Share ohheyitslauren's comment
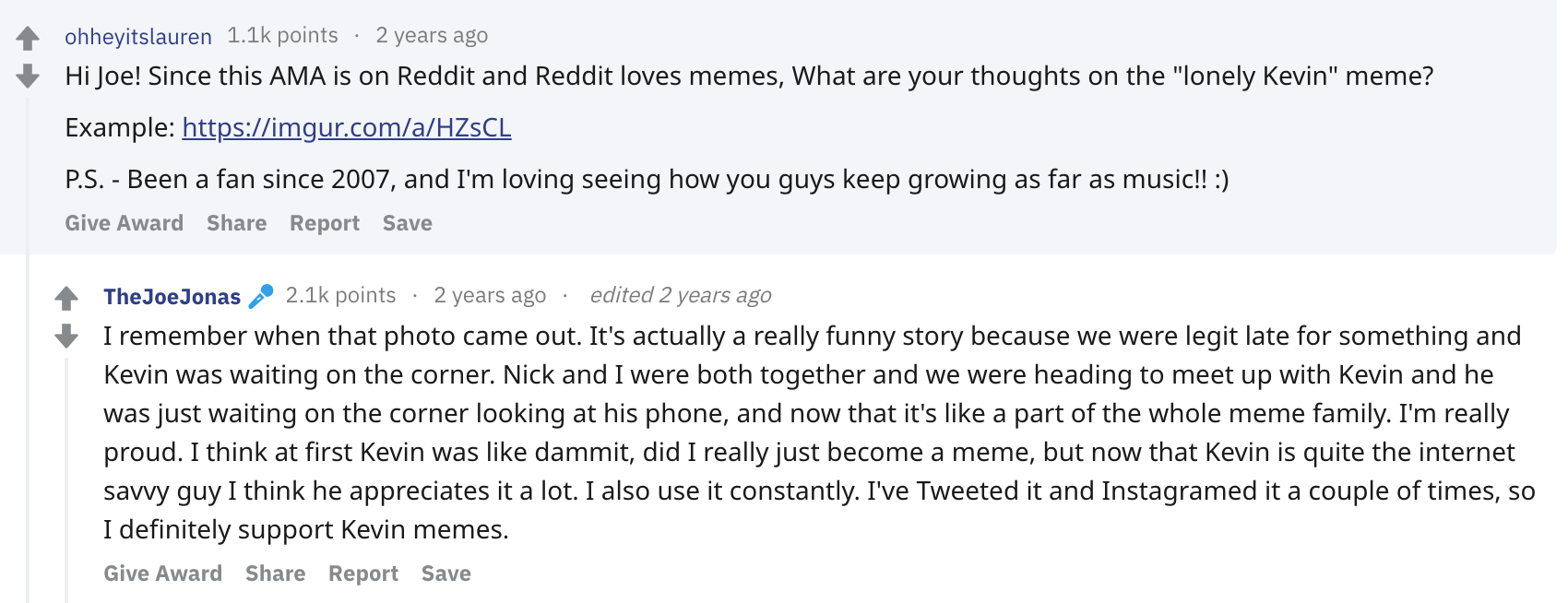 coord(236,222)
